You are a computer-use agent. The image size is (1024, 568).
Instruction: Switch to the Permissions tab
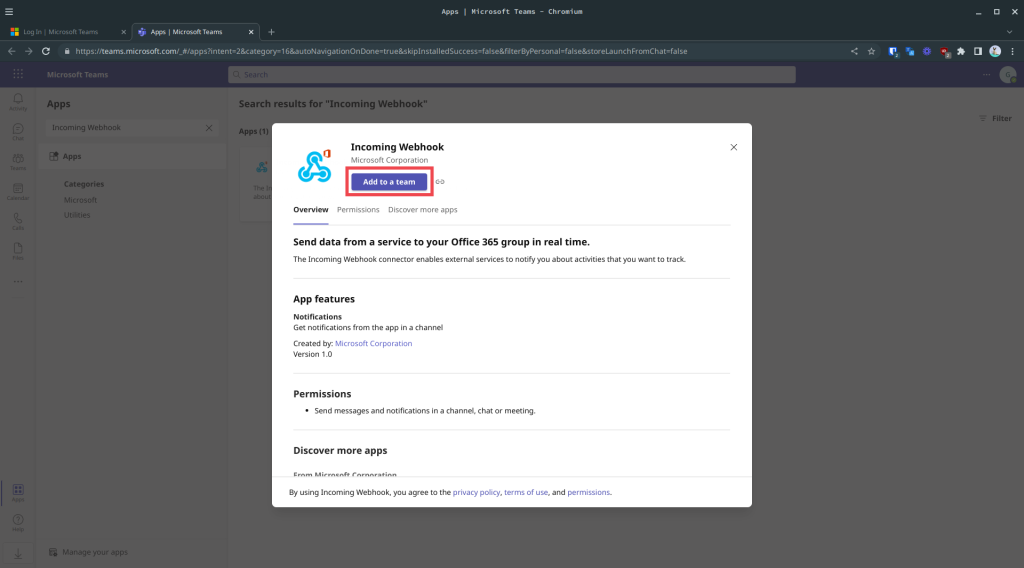click(x=358, y=210)
